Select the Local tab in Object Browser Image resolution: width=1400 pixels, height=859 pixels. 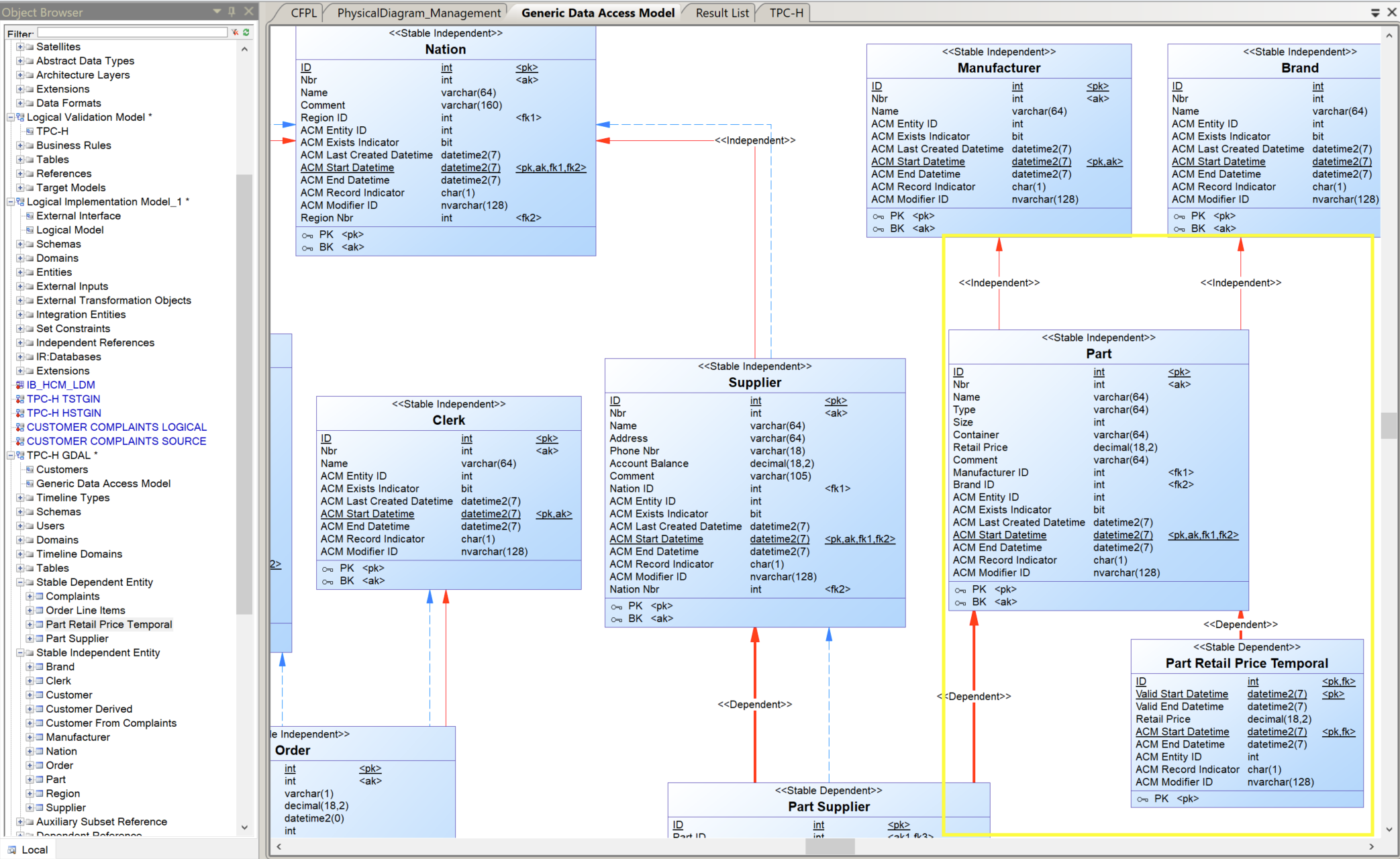click(x=28, y=850)
